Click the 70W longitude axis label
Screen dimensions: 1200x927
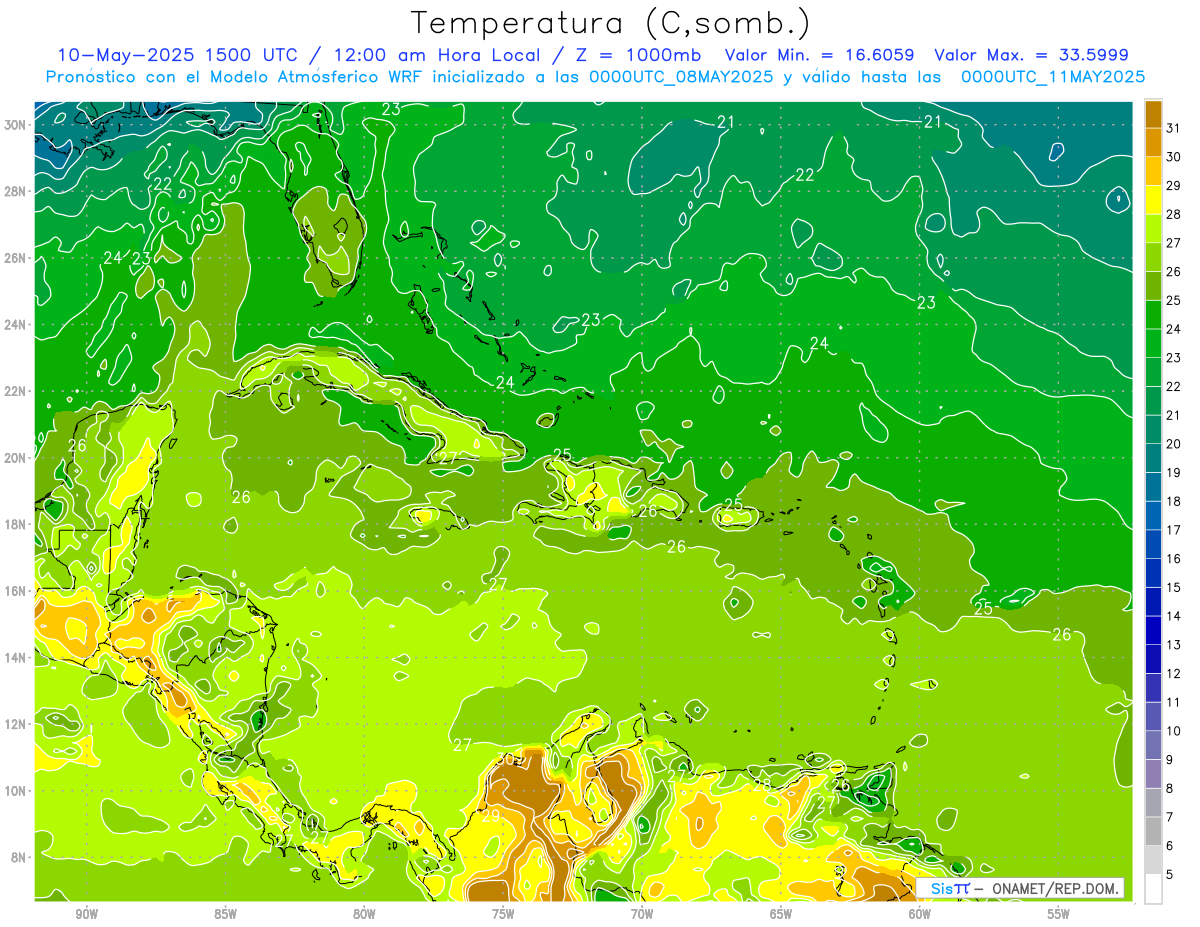tap(642, 914)
